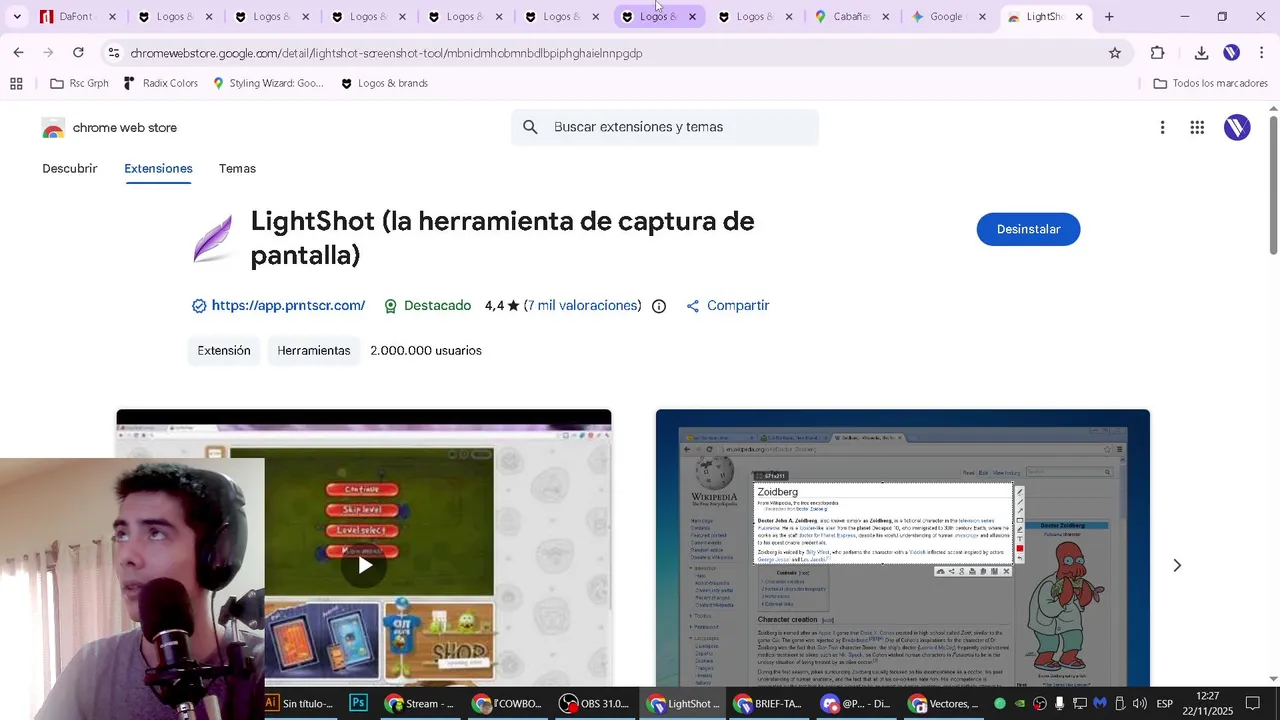This screenshot has width=1280, height=720.
Task: Open OBS 31.0 from the taskbar
Action: pyautogui.click(x=594, y=704)
